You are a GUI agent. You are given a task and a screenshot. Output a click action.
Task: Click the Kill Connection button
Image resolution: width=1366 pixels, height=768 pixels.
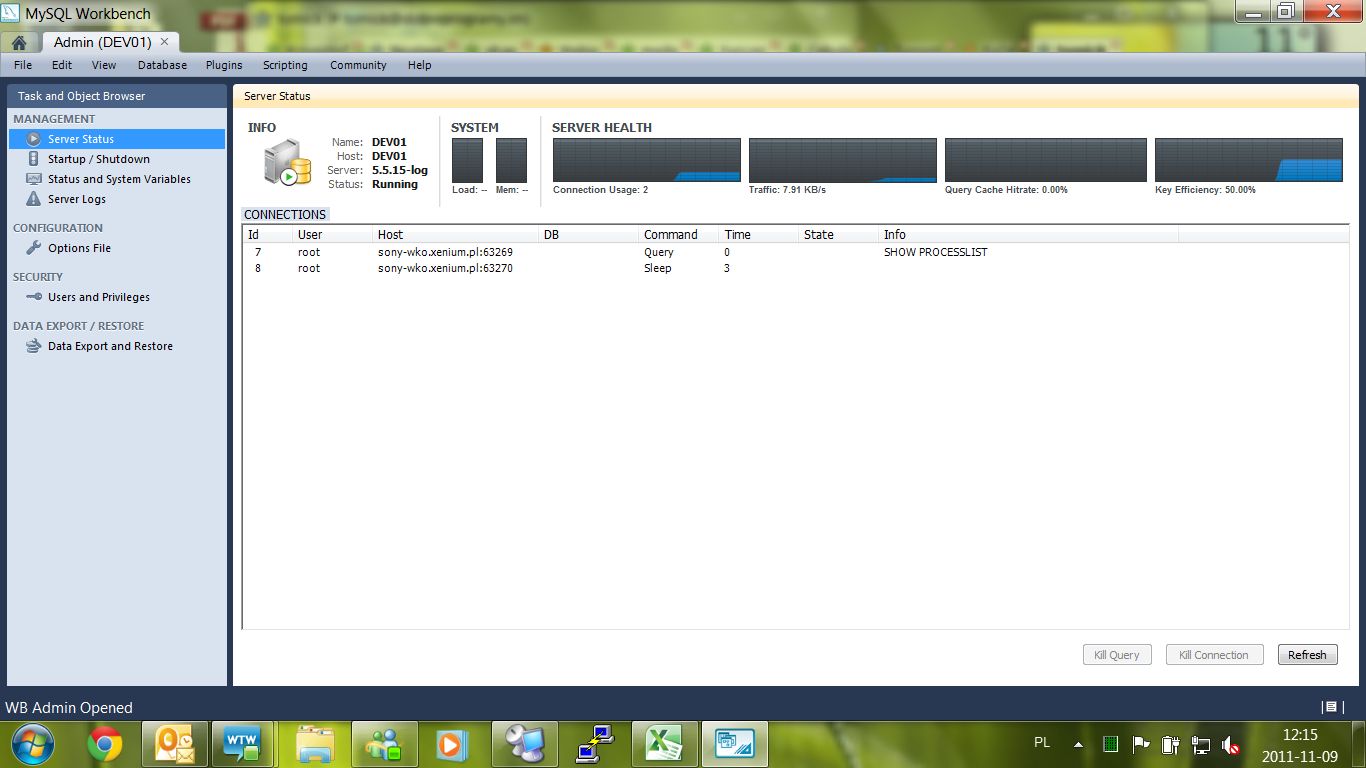[x=1214, y=655]
